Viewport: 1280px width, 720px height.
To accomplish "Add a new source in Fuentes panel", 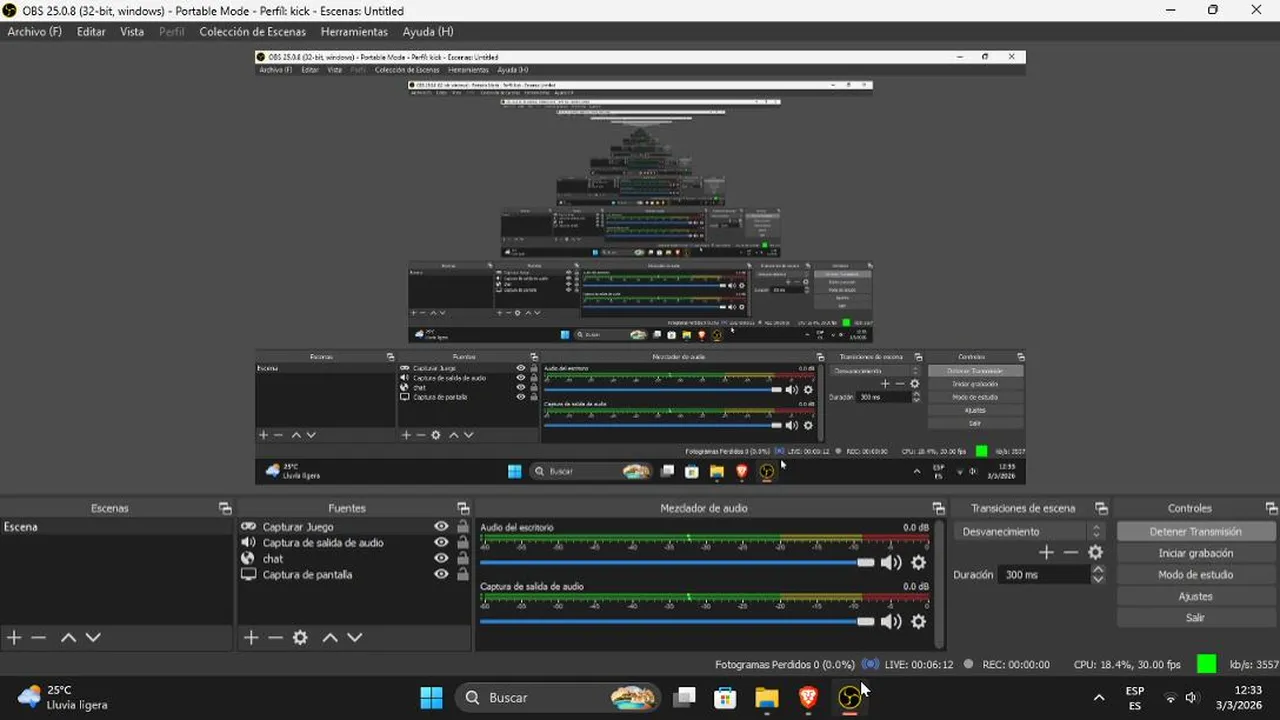I will coord(251,637).
